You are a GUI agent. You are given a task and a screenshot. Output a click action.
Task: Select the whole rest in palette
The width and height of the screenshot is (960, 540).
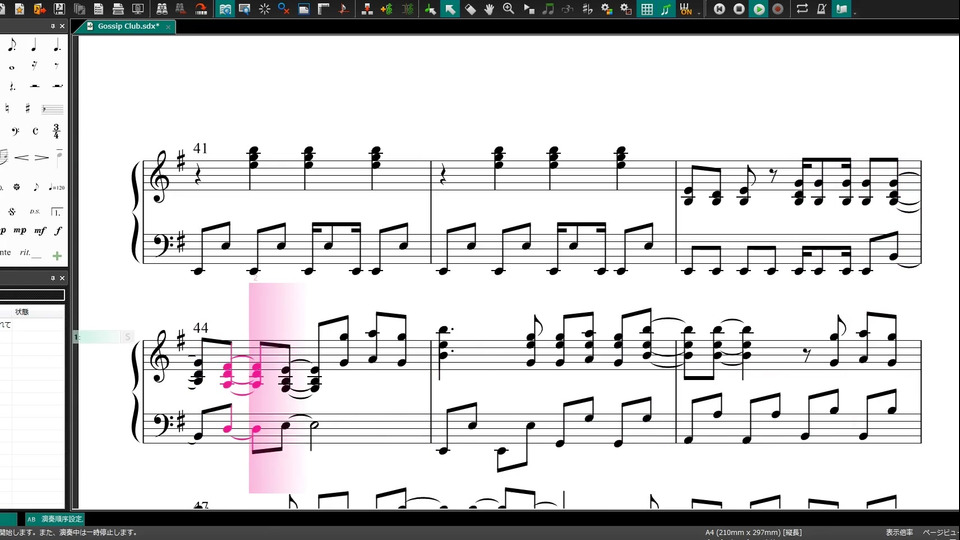tap(34, 86)
